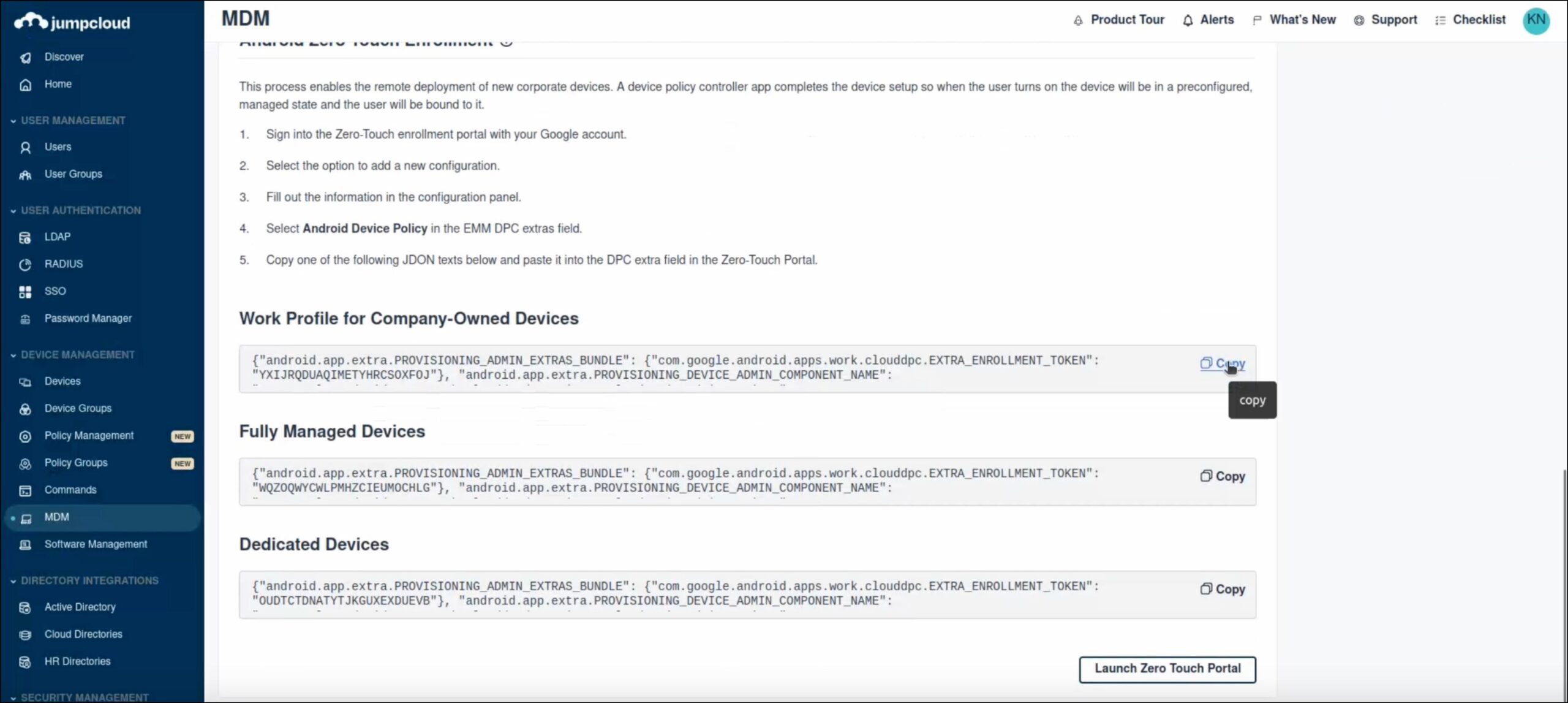Launch Zero Touch Portal
This screenshot has height=703, width=1568.
[x=1167, y=669]
